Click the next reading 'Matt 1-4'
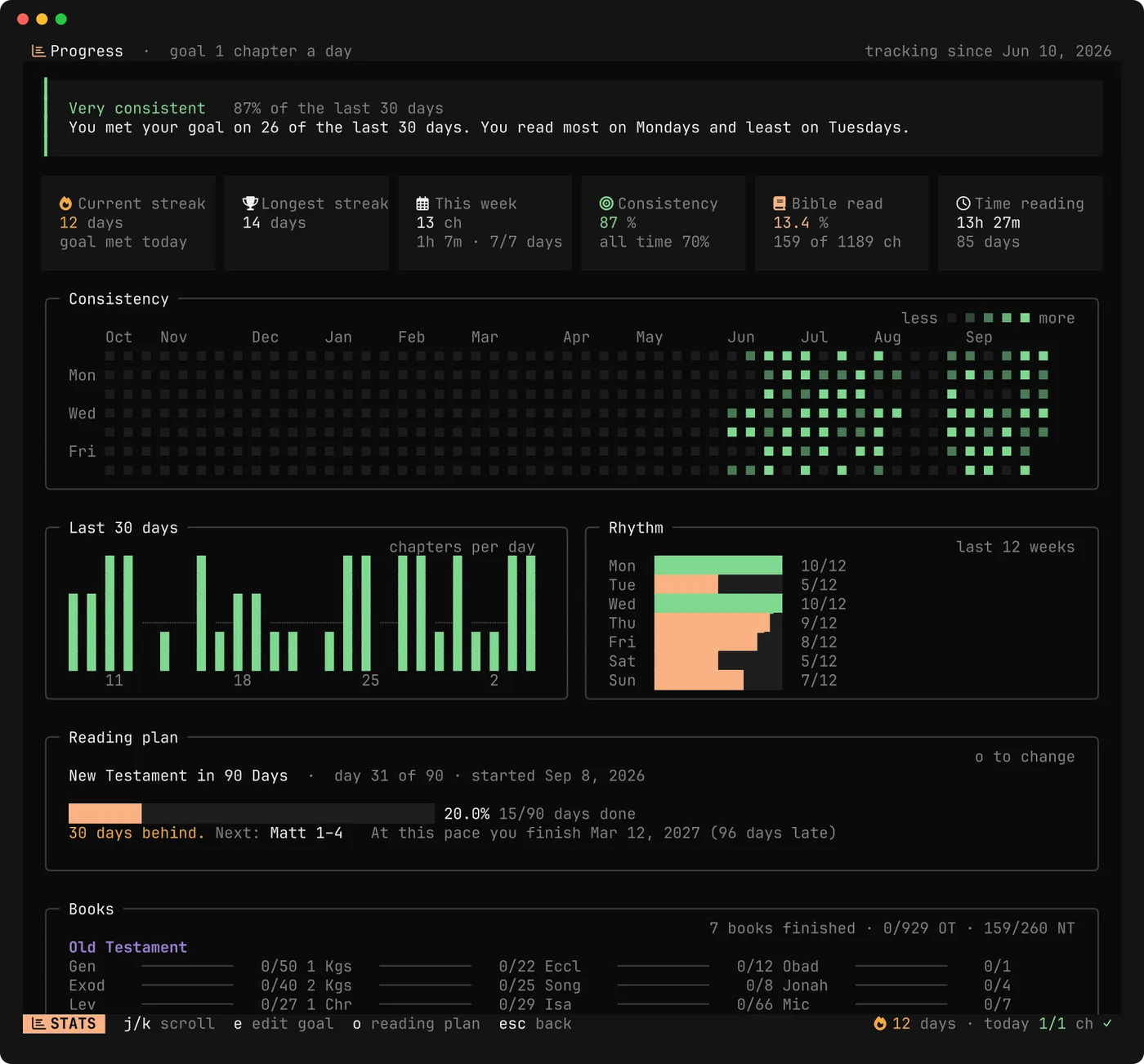1144x1064 pixels. (x=306, y=833)
